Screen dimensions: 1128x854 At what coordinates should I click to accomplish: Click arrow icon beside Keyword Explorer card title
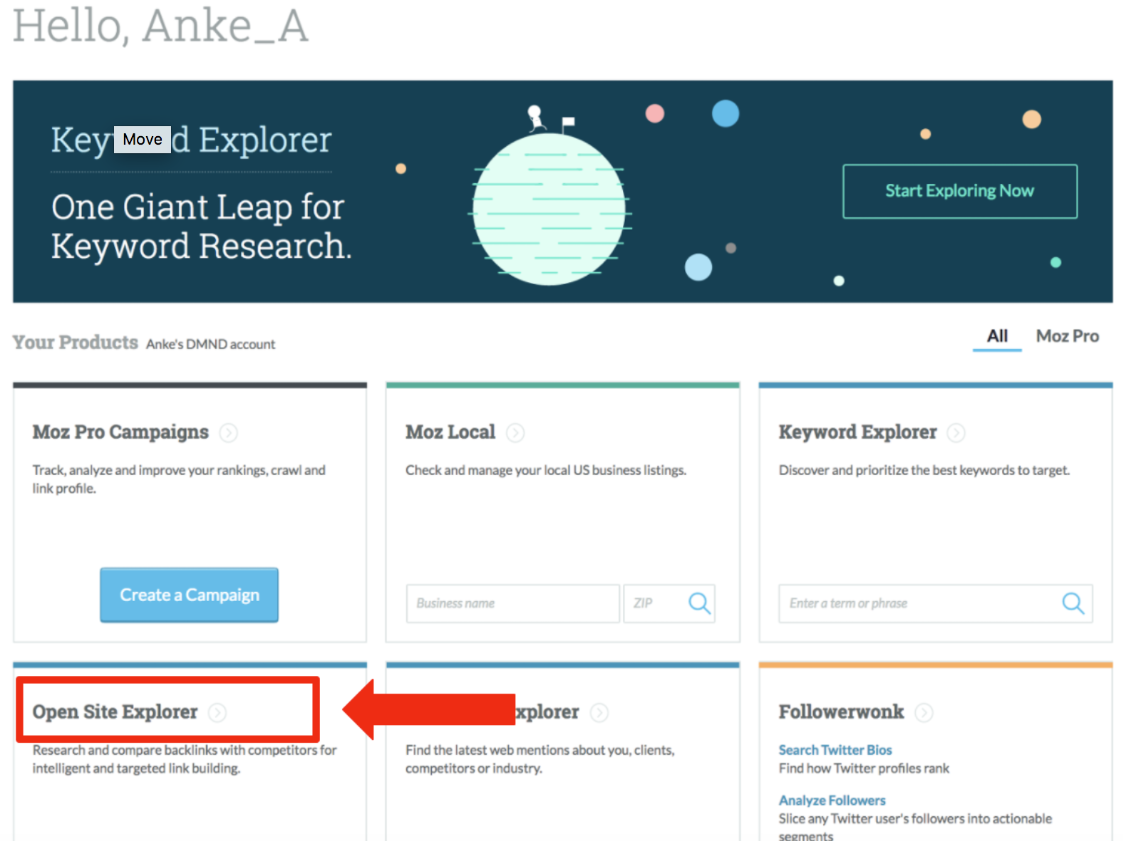pos(956,433)
